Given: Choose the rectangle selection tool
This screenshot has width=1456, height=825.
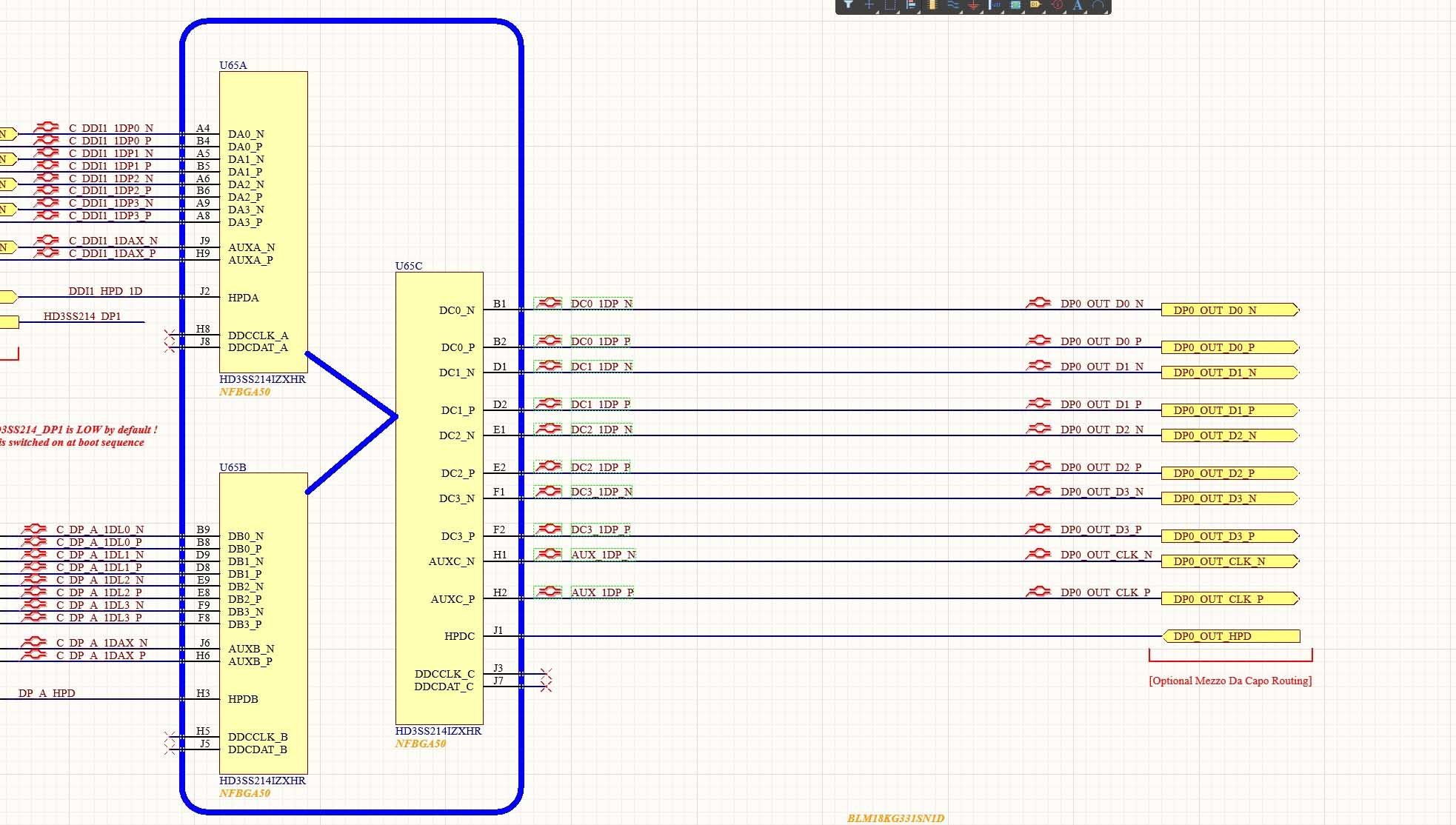Looking at the screenshot, I should click(x=890, y=4).
